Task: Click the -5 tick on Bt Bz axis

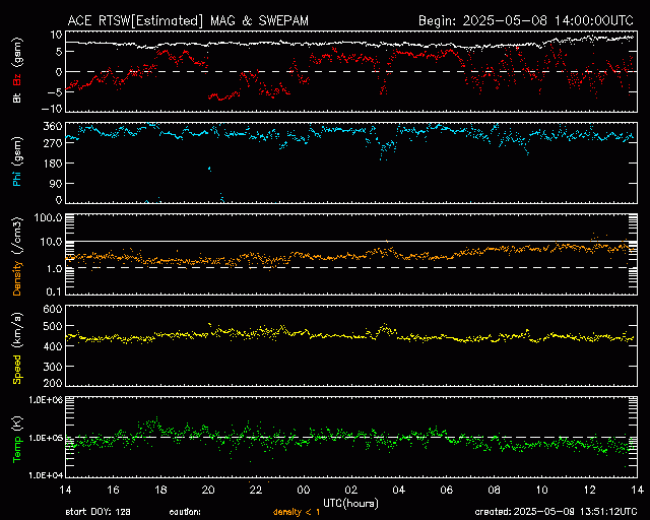Action: [54, 92]
